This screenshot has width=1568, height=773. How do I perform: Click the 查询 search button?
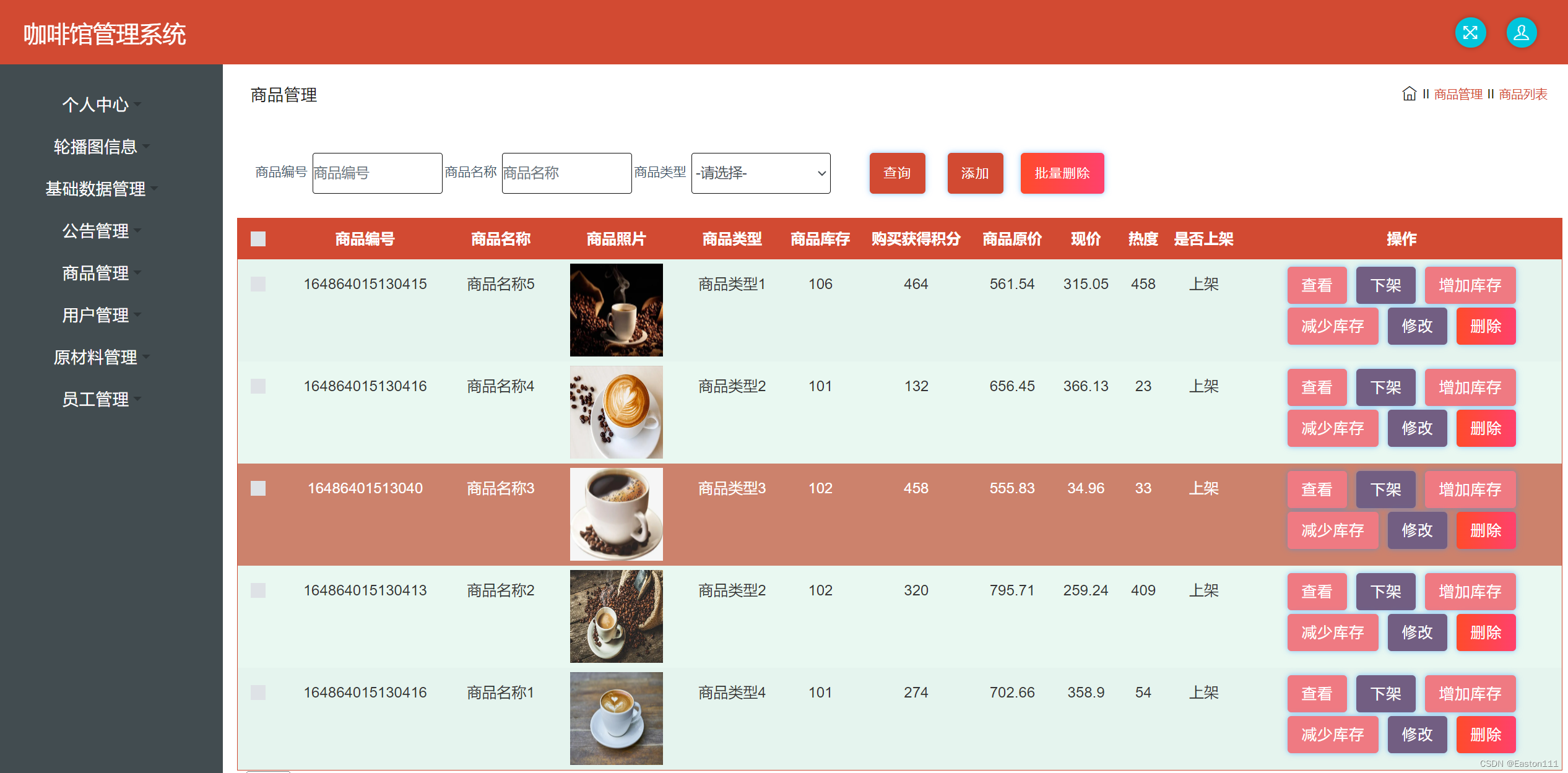coord(897,173)
